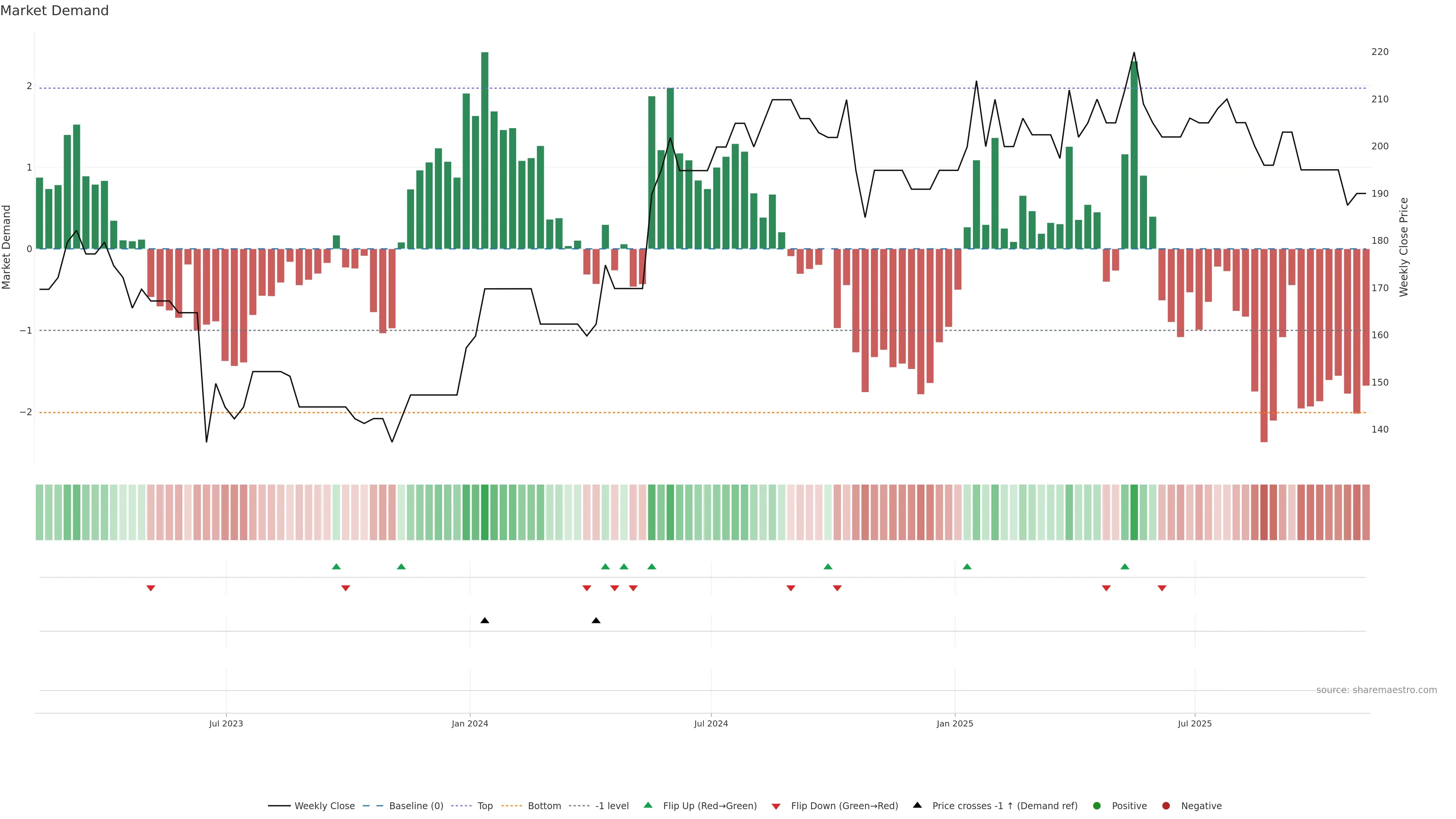Click the green flip-up marker near Jan 2025
The height and width of the screenshot is (819, 1456).
pos(967,566)
